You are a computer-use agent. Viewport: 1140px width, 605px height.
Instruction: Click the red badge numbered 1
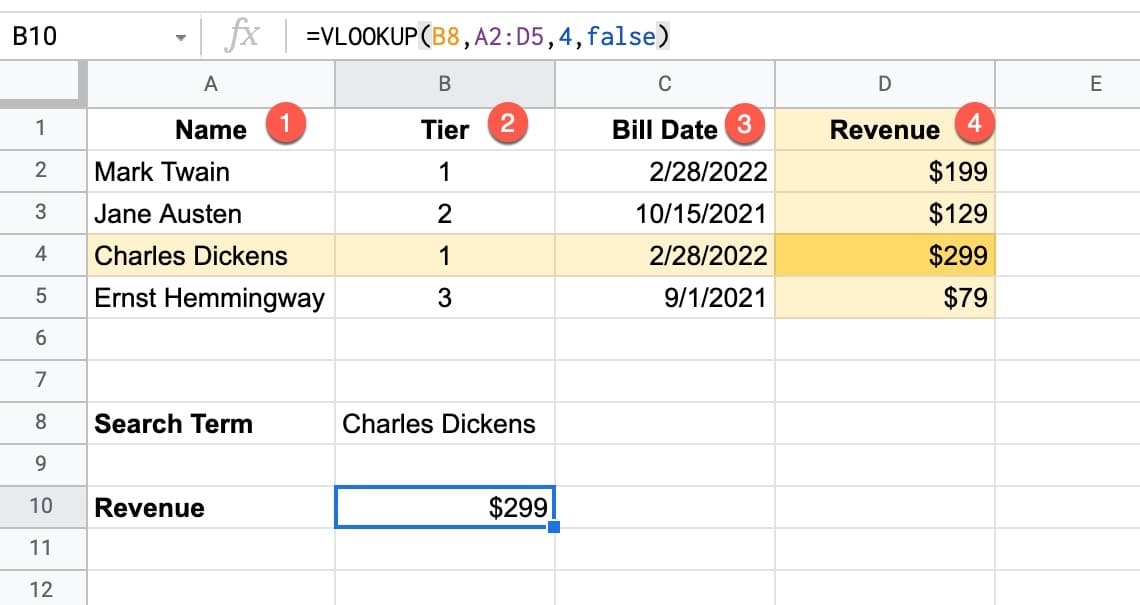coord(284,126)
